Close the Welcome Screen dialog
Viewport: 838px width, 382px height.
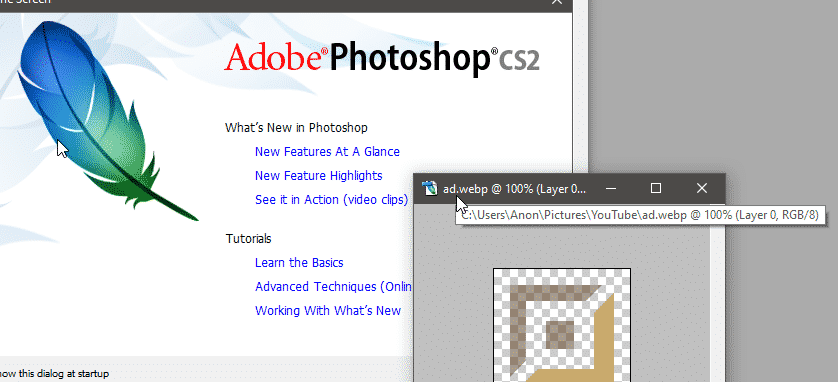[x=557, y=2]
